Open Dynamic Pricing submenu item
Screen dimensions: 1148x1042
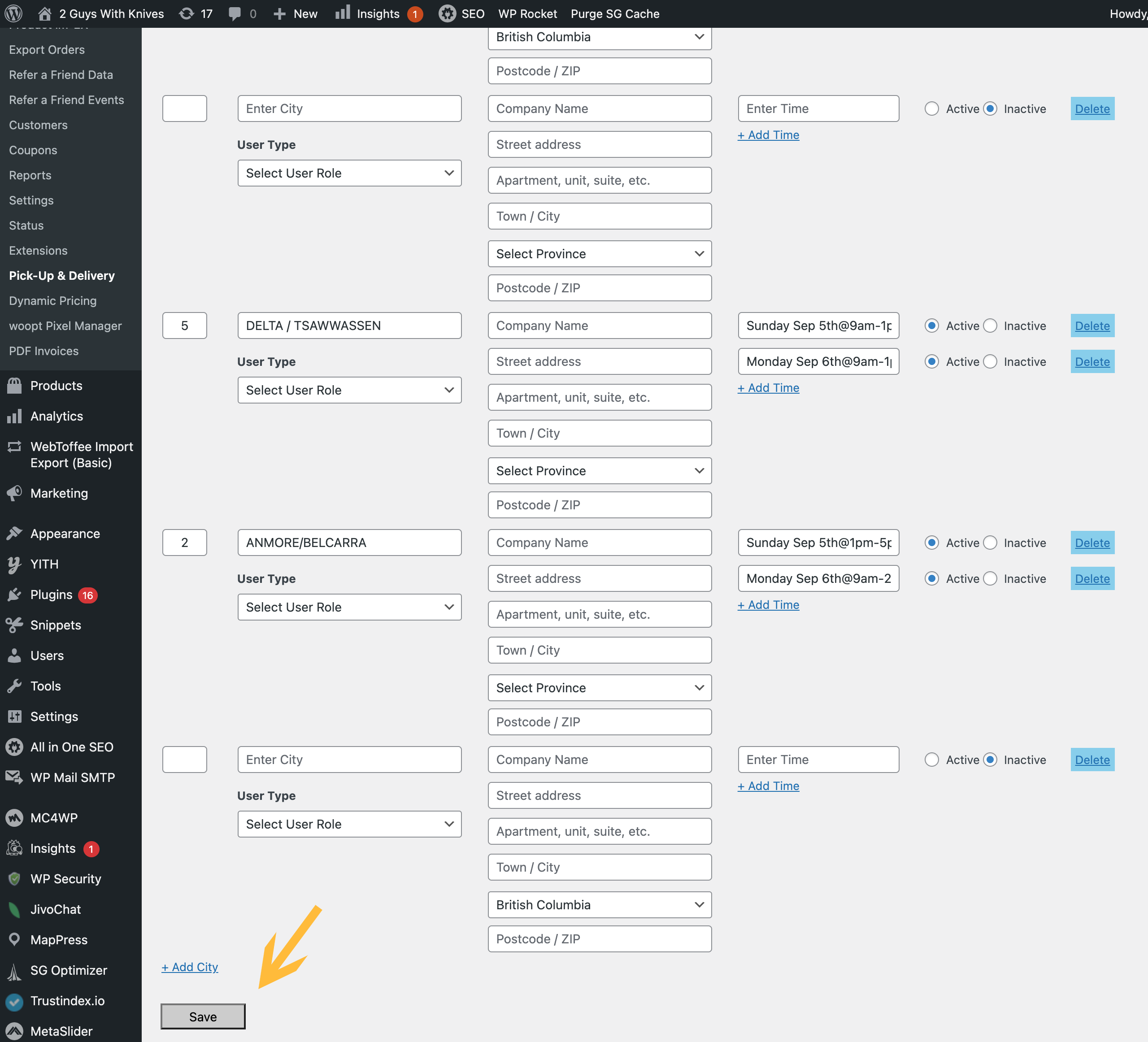click(x=52, y=301)
